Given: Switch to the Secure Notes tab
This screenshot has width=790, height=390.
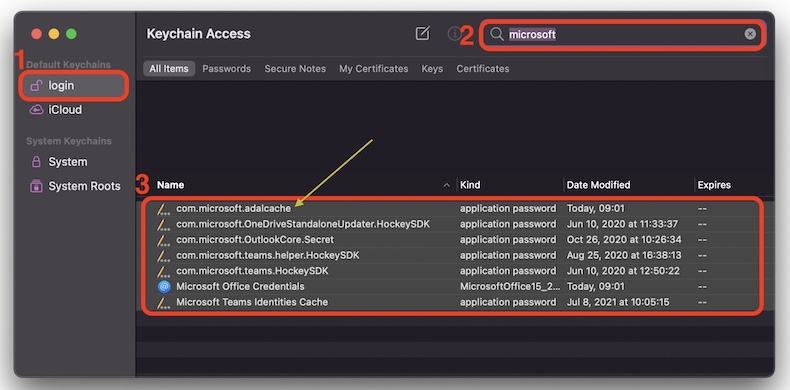Looking at the screenshot, I should [x=295, y=69].
